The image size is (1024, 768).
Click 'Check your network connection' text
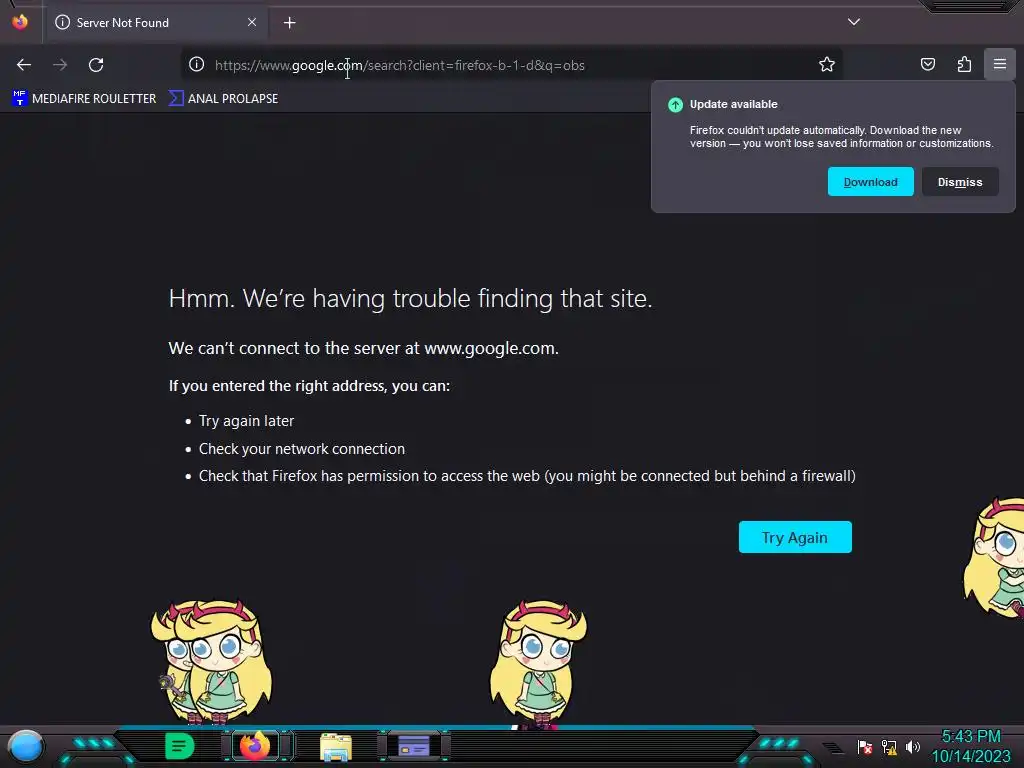[302, 449]
